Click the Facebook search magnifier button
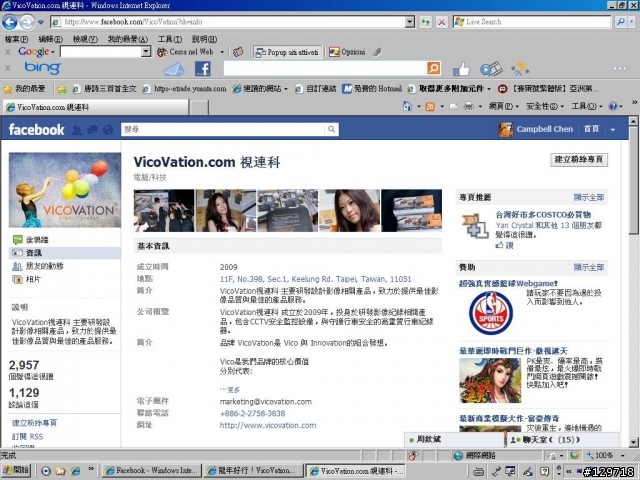Viewport: 640px width, 480px height. tap(331, 129)
